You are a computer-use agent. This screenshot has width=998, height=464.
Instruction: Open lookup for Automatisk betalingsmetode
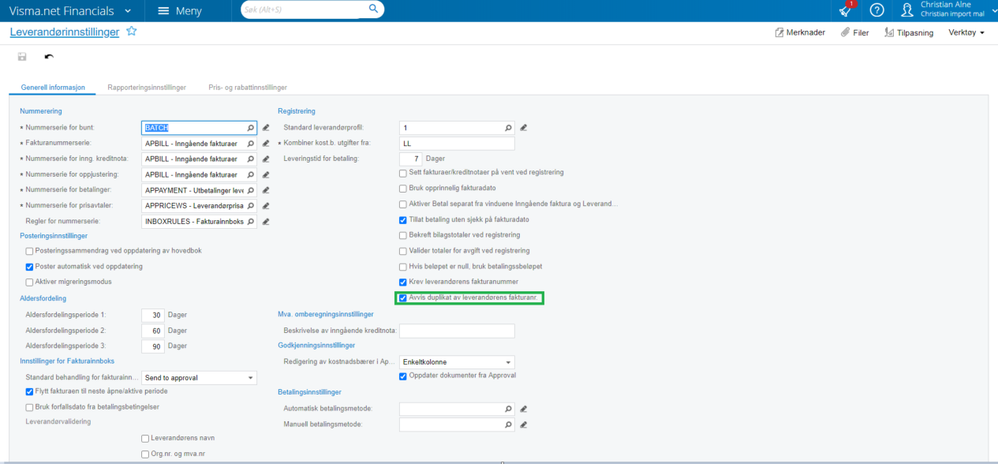click(x=508, y=409)
